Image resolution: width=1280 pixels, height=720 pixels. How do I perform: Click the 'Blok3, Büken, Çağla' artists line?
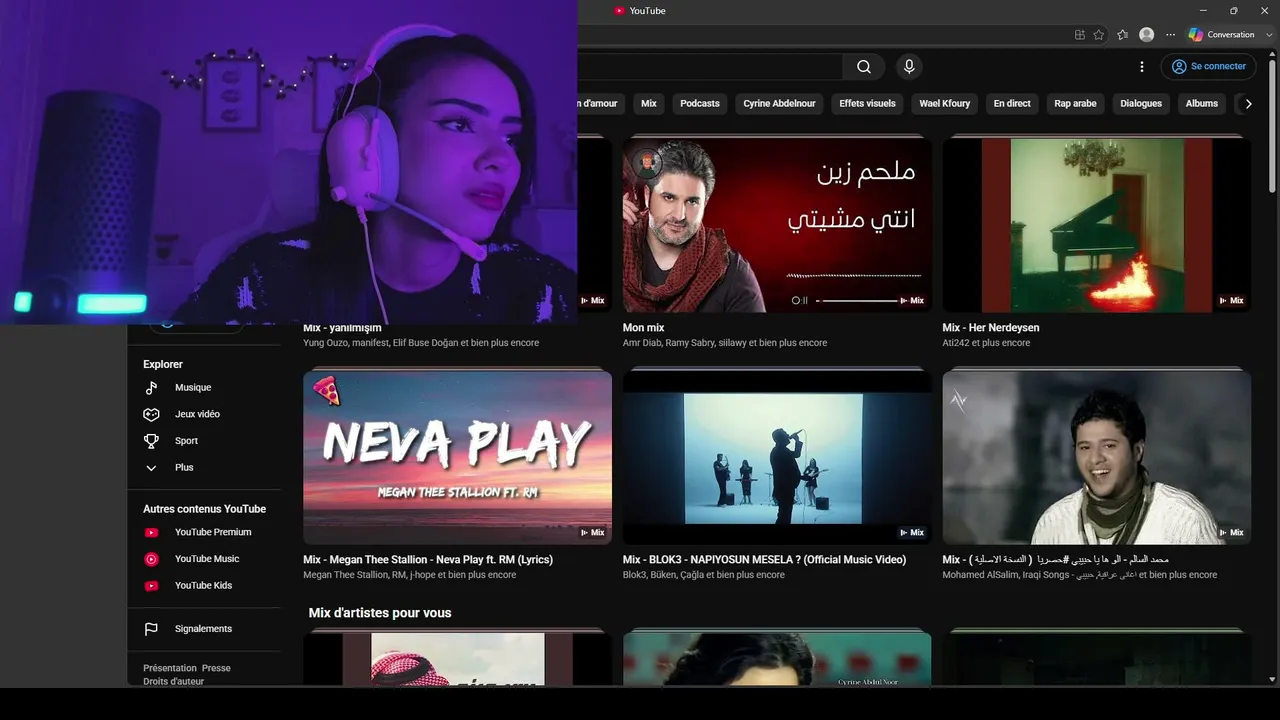(704, 575)
